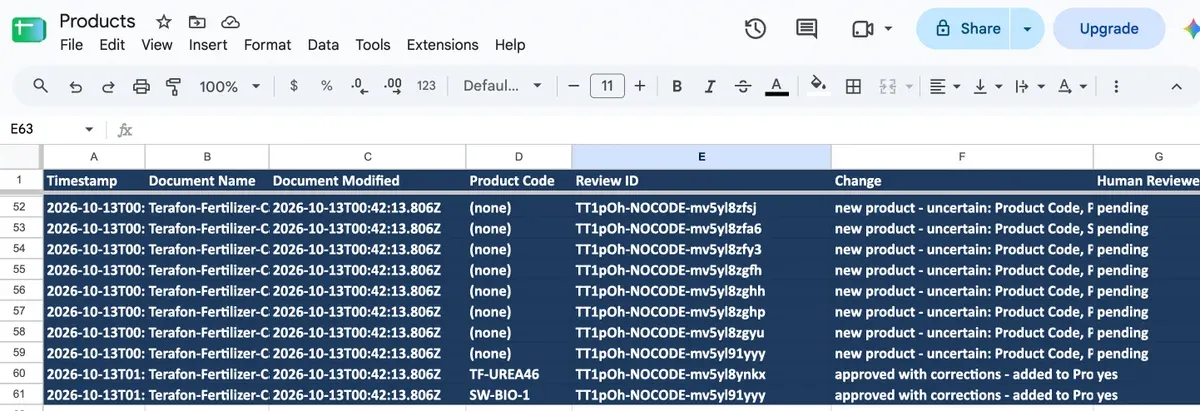Open the Gemini sparkle icon
The height and width of the screenshot is (411, 1200).
1190,29
